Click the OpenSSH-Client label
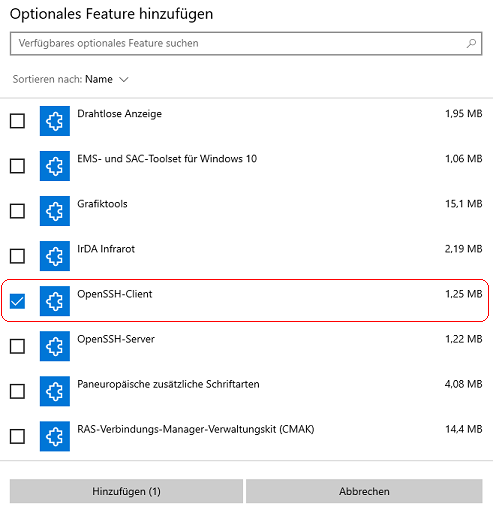The height and width of the screenshot is (507, 493). (115, 294)
